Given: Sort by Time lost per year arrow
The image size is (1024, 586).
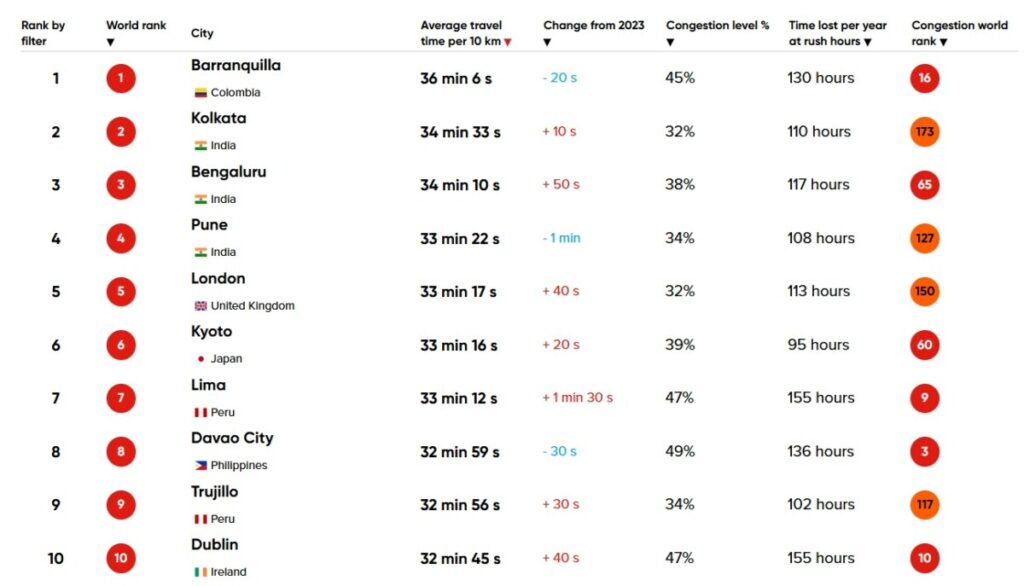Looking at the screenshot, I should coord(867,42).
